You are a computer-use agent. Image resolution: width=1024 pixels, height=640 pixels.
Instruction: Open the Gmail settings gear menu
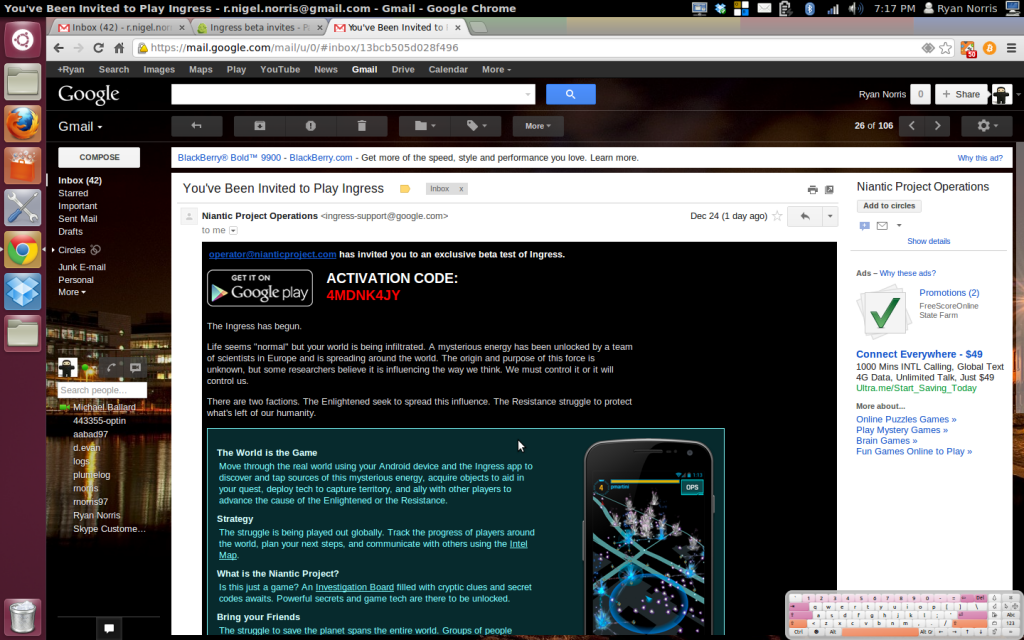coord(987,126)
